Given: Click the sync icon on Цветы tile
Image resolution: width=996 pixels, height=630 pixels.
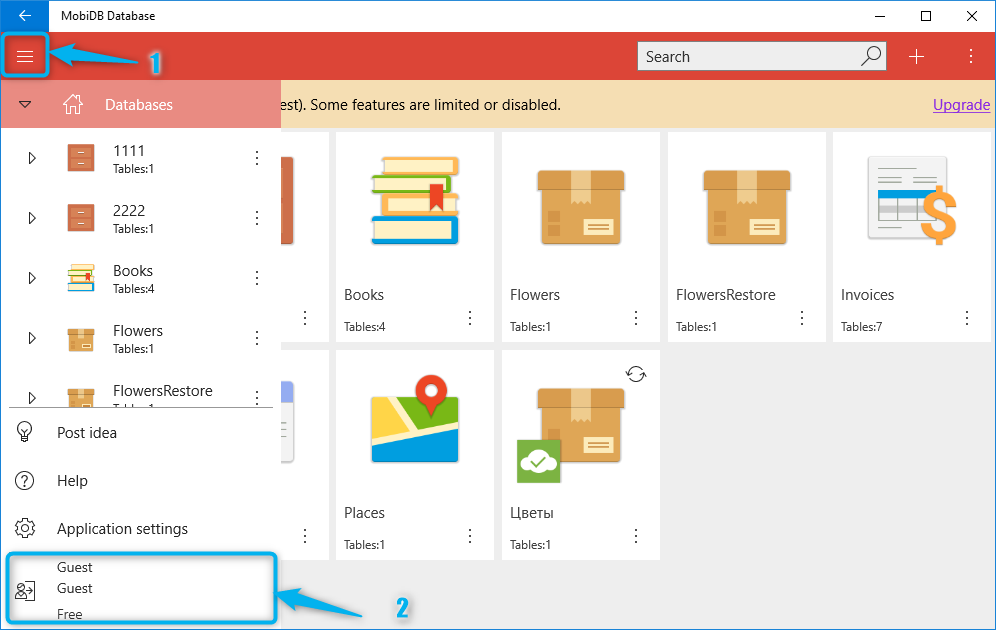Looking at the screenshot, I should [x=636, y=374].
